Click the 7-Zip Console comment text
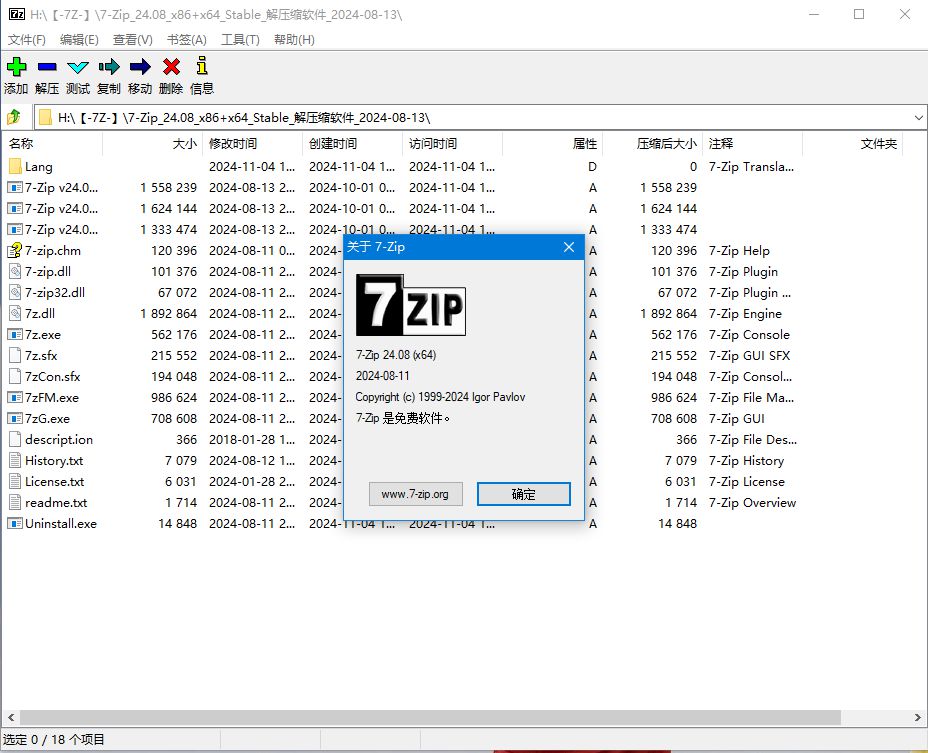Viewport: 928px width, 753px height. pyautogui.click(x=749, y=334)
